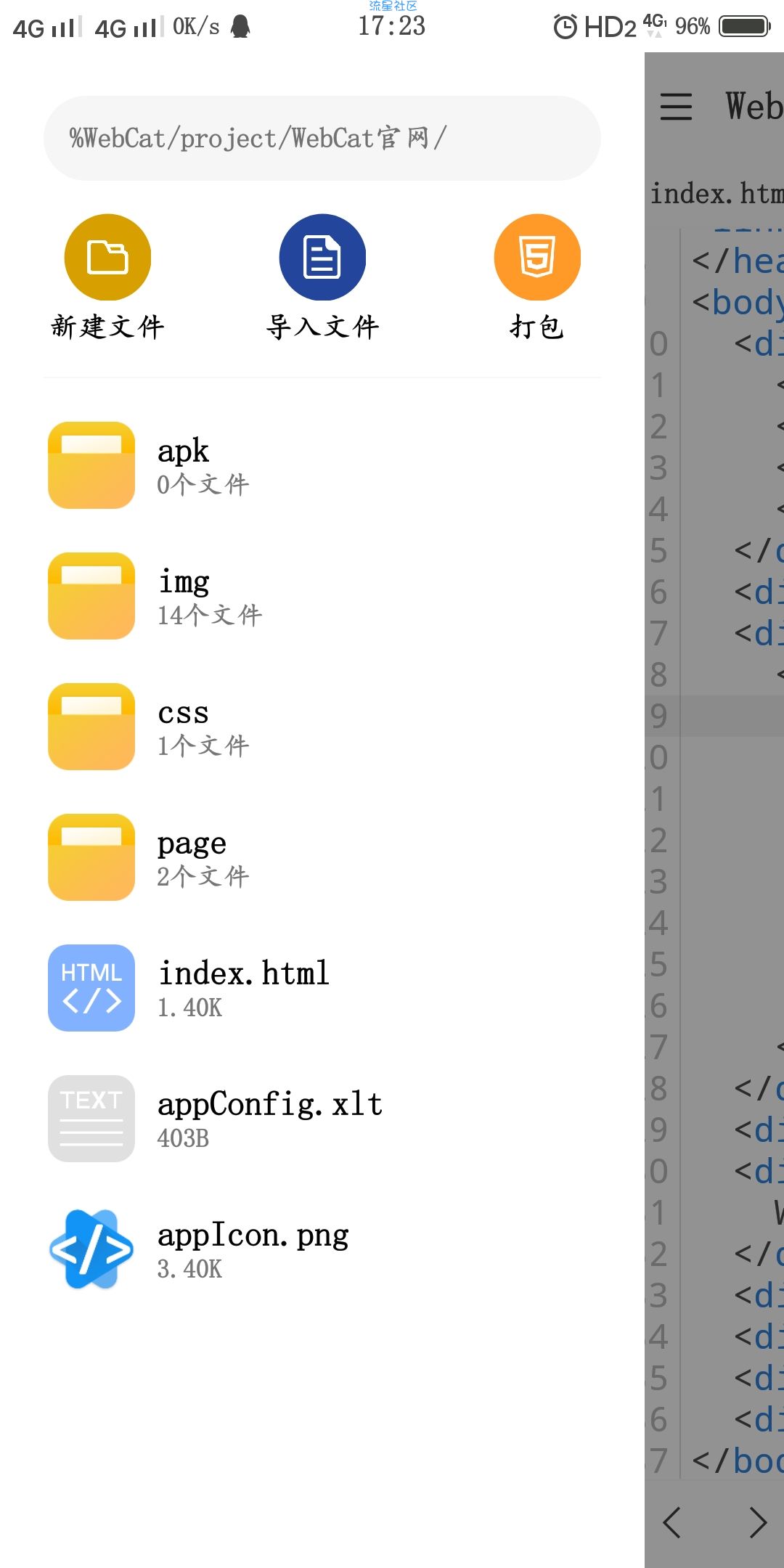Viewport: 784px width, 1568px height.
Task: Click the WebCat project path field
Action: (322, 138)
